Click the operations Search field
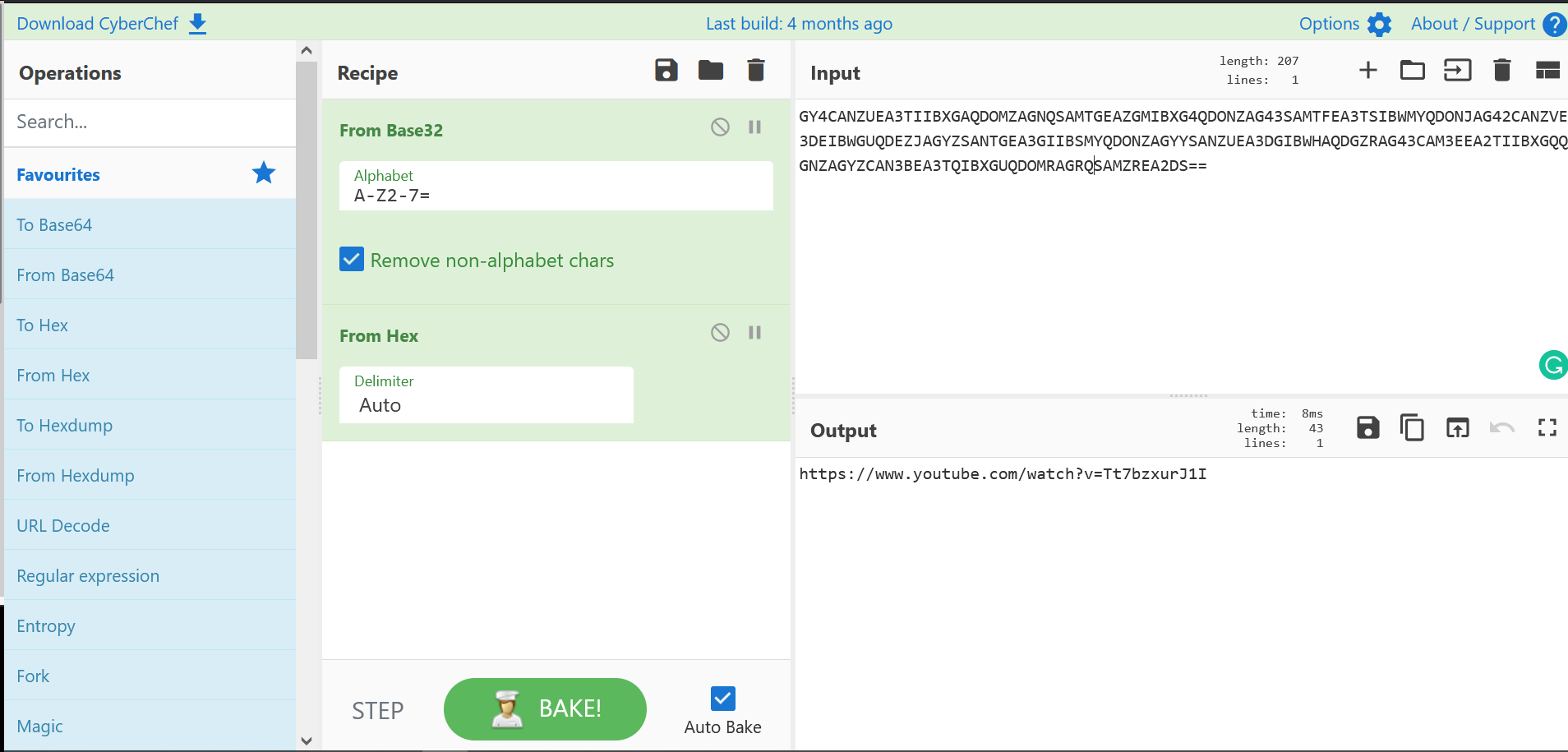 (x=150, y=122)
